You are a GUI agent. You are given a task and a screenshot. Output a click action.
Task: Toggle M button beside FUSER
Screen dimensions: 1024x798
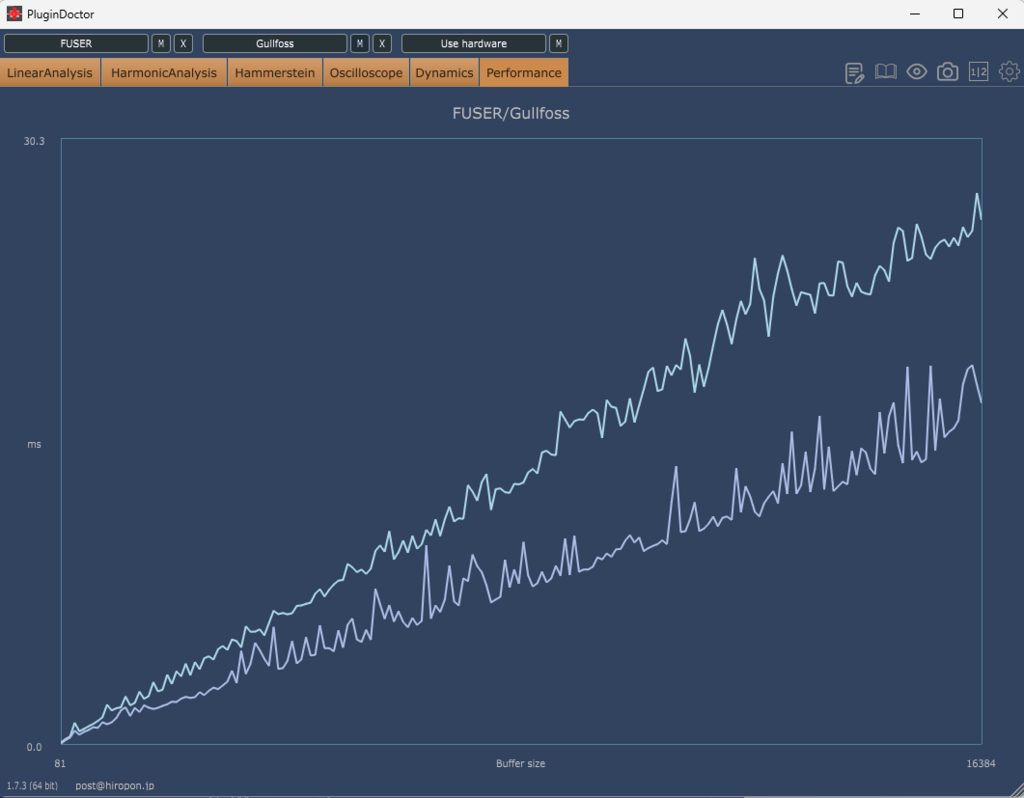[161, 44]
